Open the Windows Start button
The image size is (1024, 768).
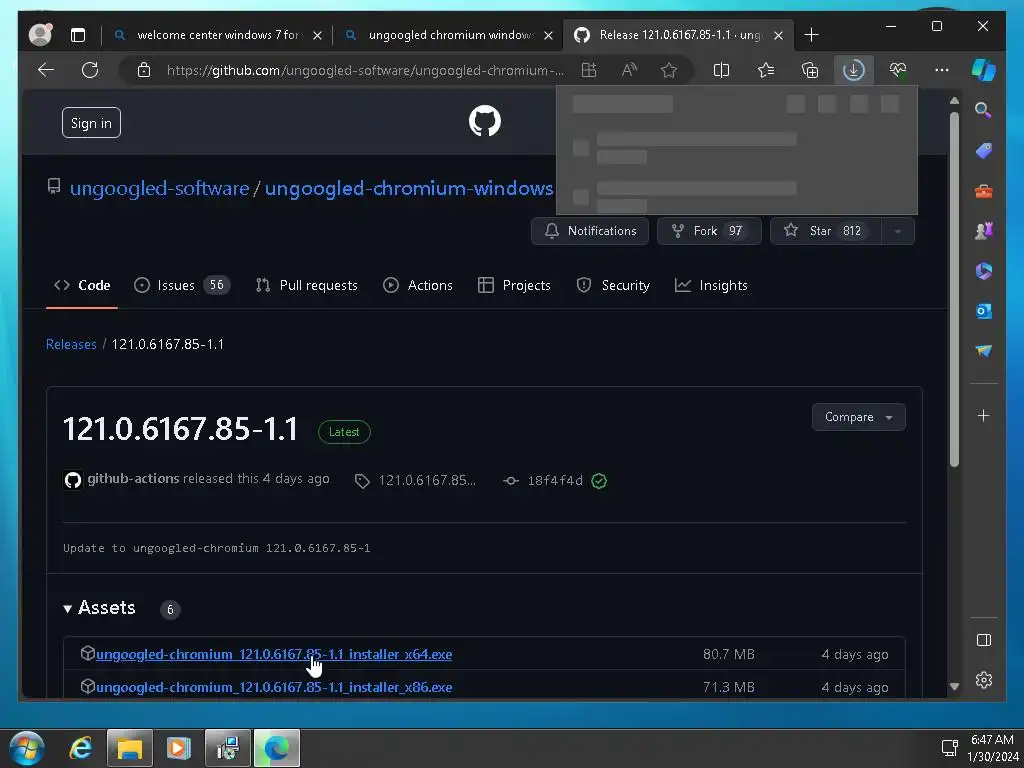pos(27,748)
